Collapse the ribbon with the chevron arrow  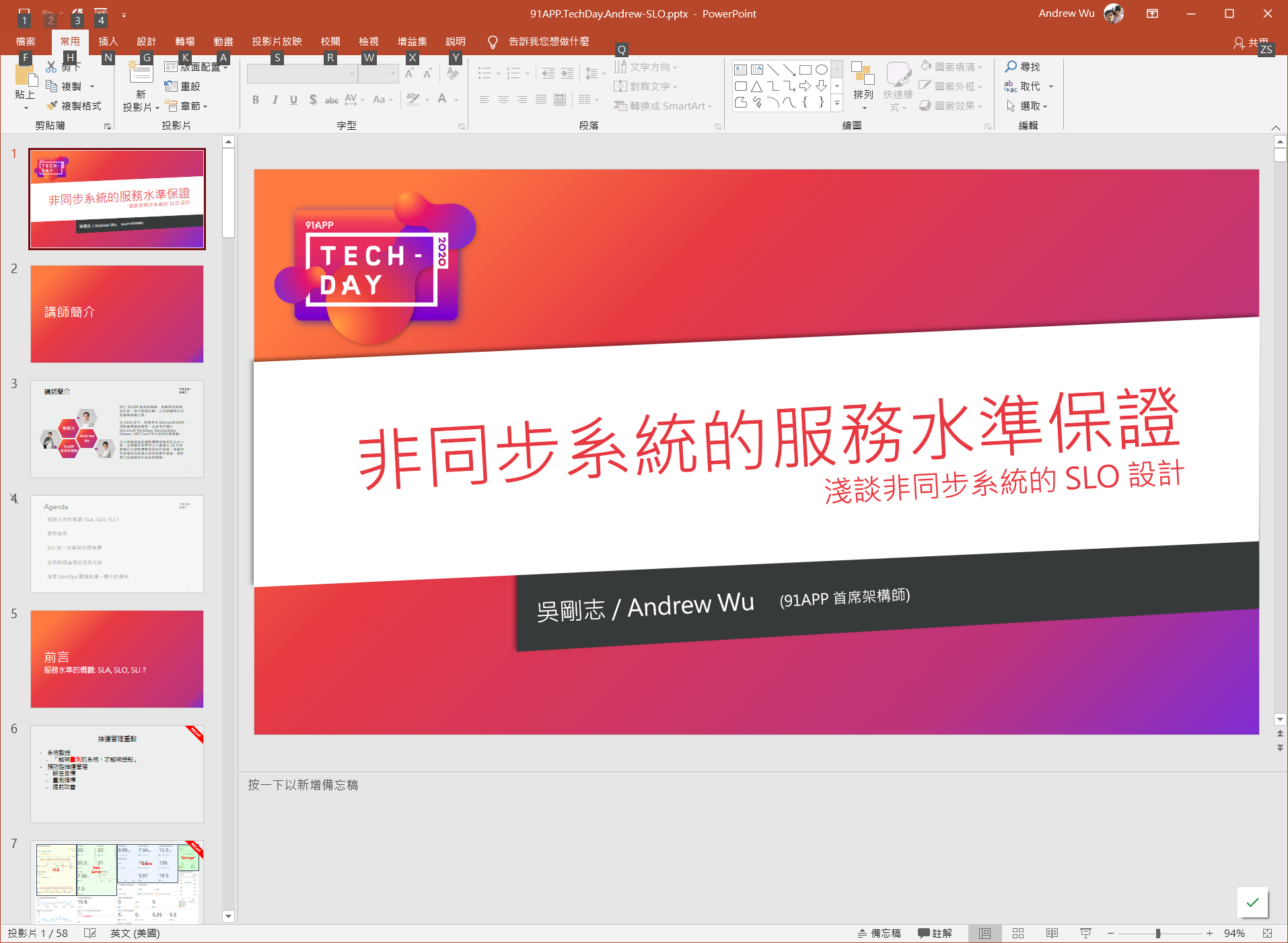pyautogui.click(x=1275, y=127)
